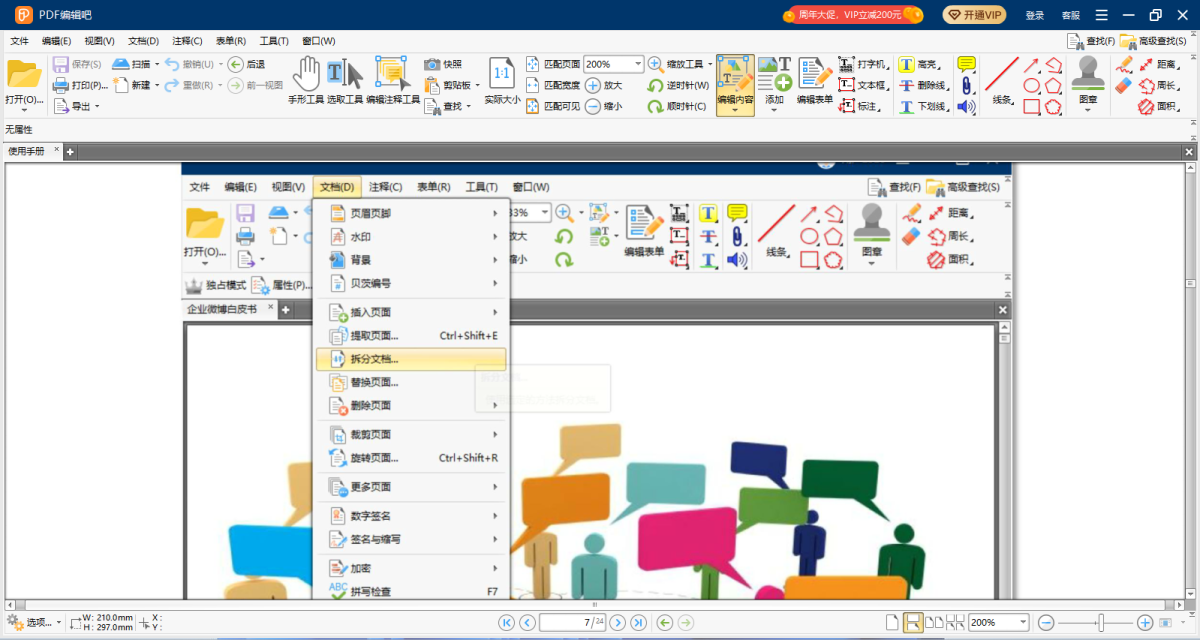Click the zoom slider in the status bar

coord(1101,622)
